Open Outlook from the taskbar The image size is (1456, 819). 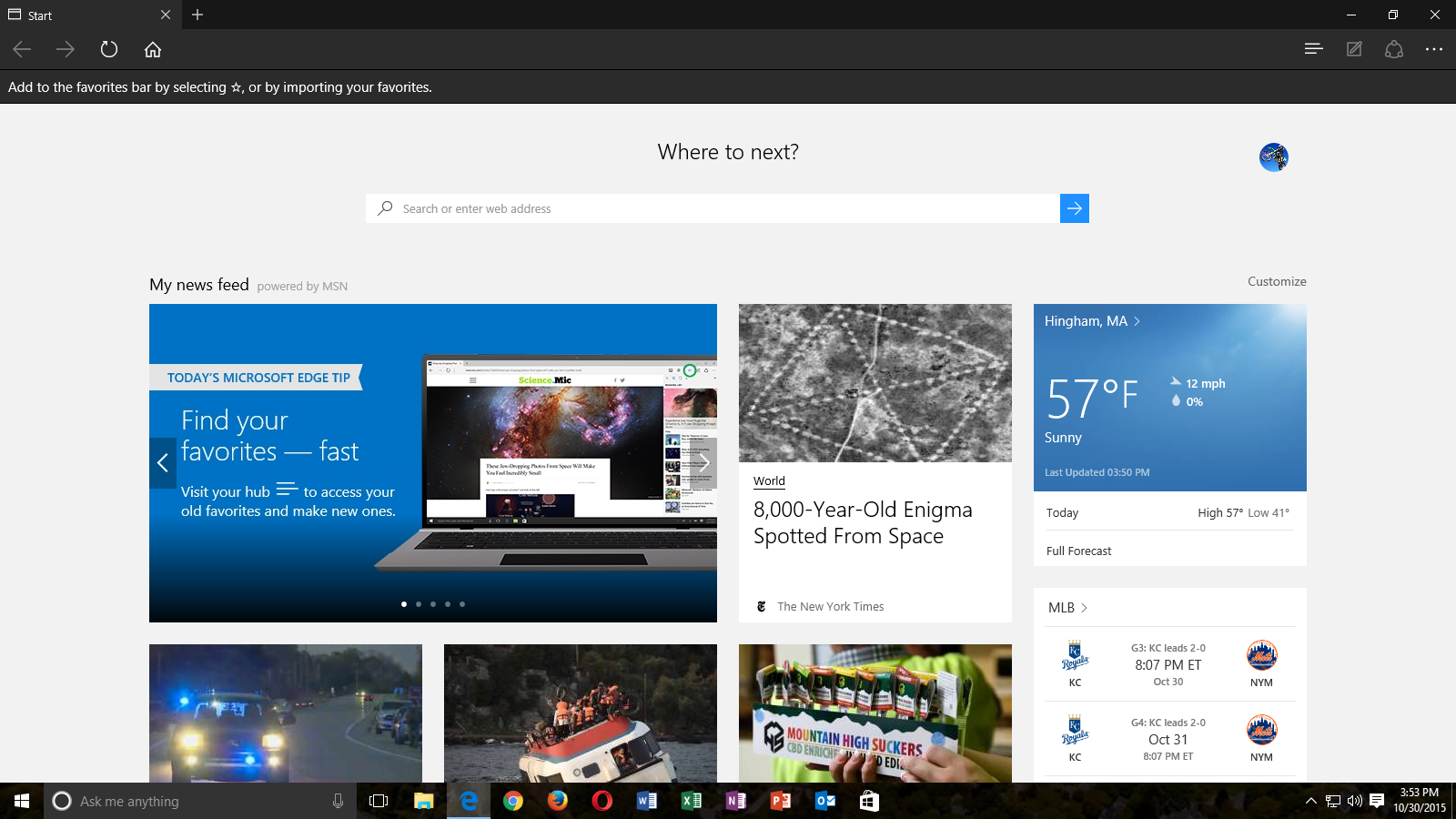[x=825, y=801]
